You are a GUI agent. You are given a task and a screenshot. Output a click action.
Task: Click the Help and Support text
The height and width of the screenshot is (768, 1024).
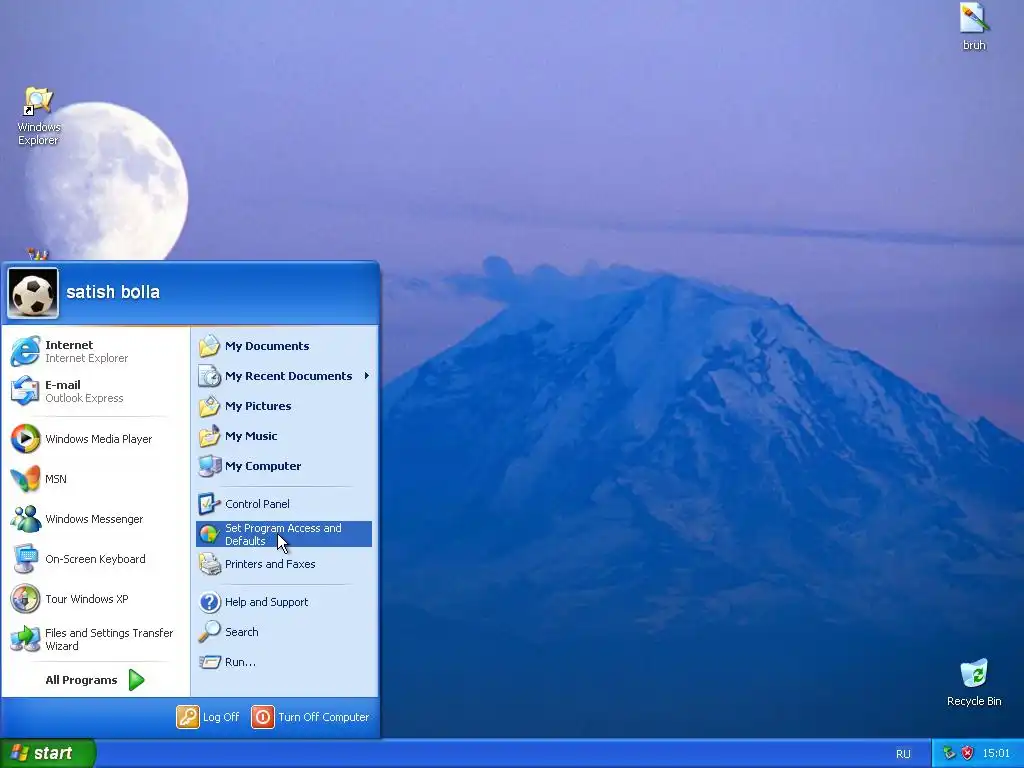pyautogui.click(x=266, y=602)
